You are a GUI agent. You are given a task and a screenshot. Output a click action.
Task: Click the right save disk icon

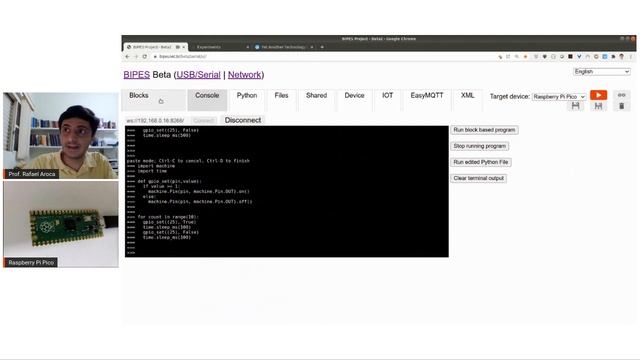[x=598, y=106]
